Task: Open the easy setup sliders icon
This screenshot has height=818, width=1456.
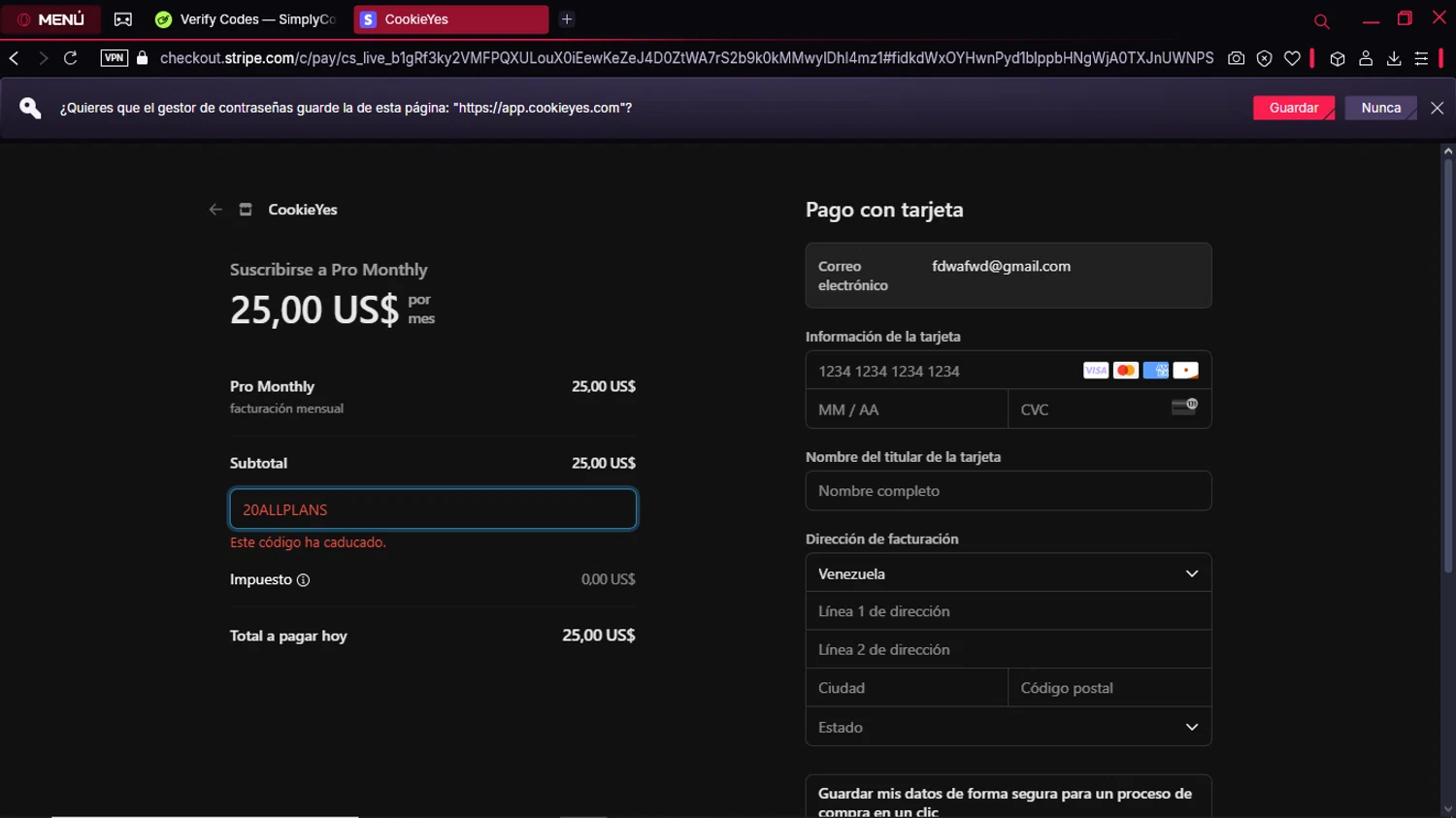Action: [1421, 58]
